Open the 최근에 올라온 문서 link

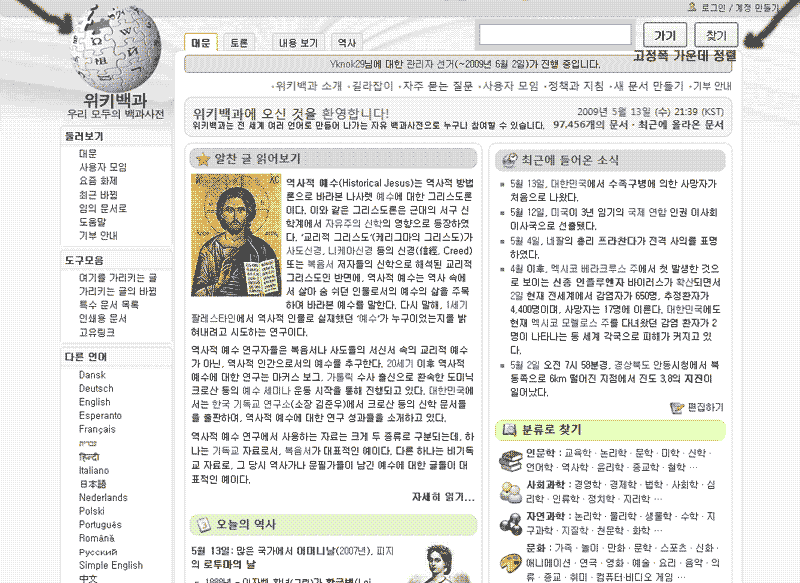pyautogui.click(x=681, y=124)
